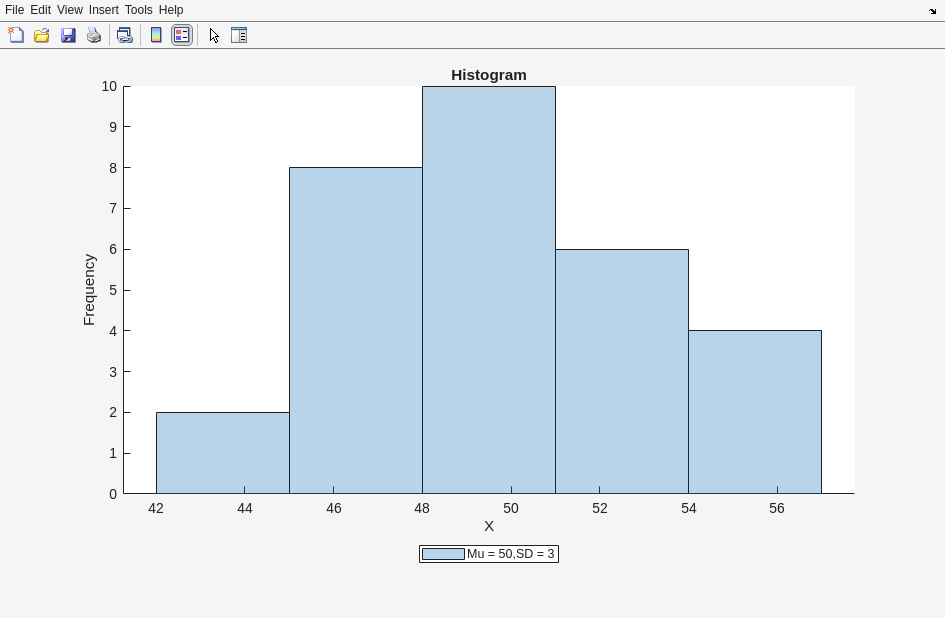Viewport: 945px width, 618px height.
Task: Select the Edit Plot arrow tool
Action: (214, 35)
